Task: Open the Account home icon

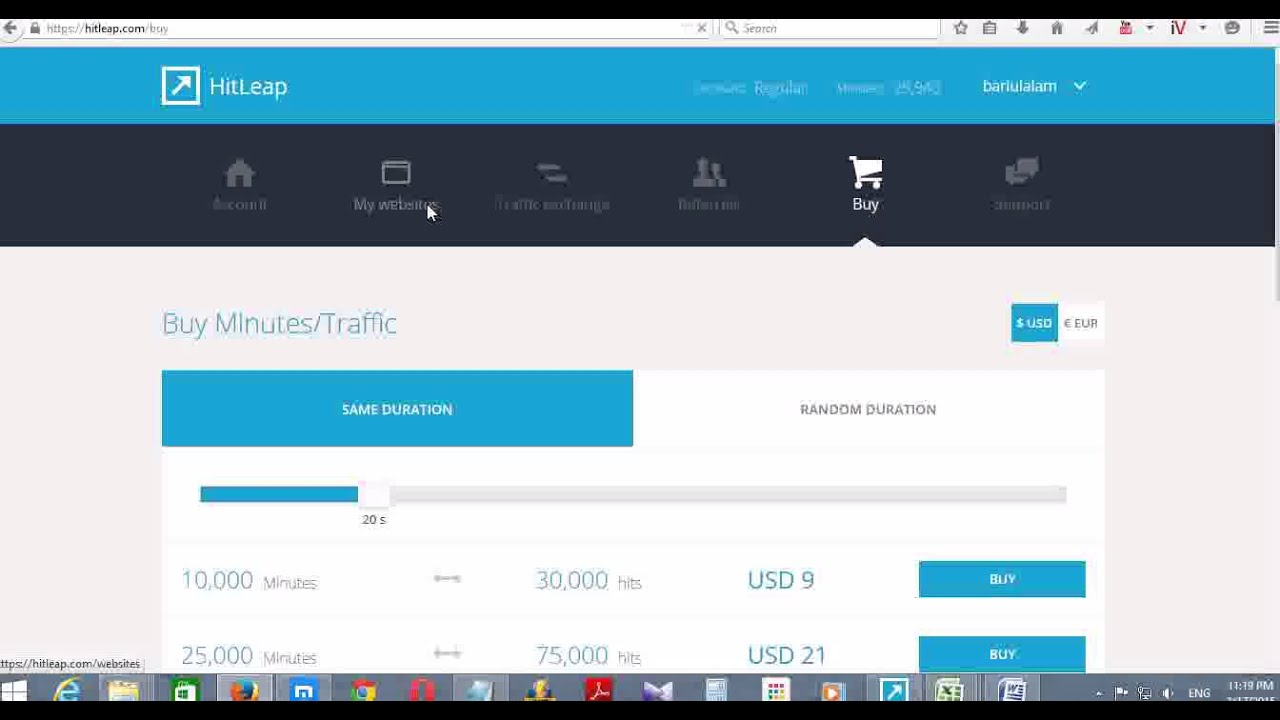Action: [x=239, y=173]
